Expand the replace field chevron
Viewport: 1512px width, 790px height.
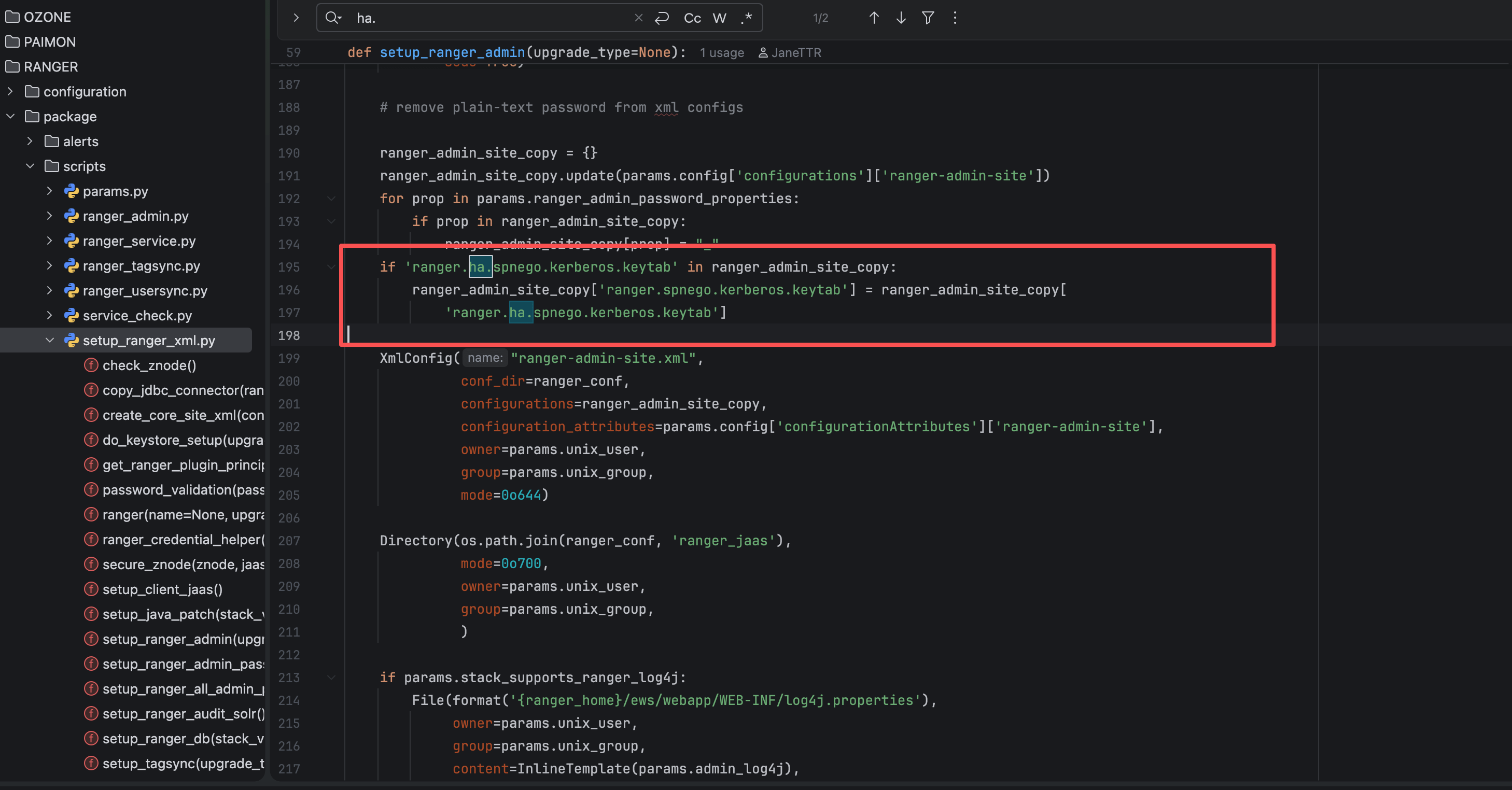[x=296, y=18]
